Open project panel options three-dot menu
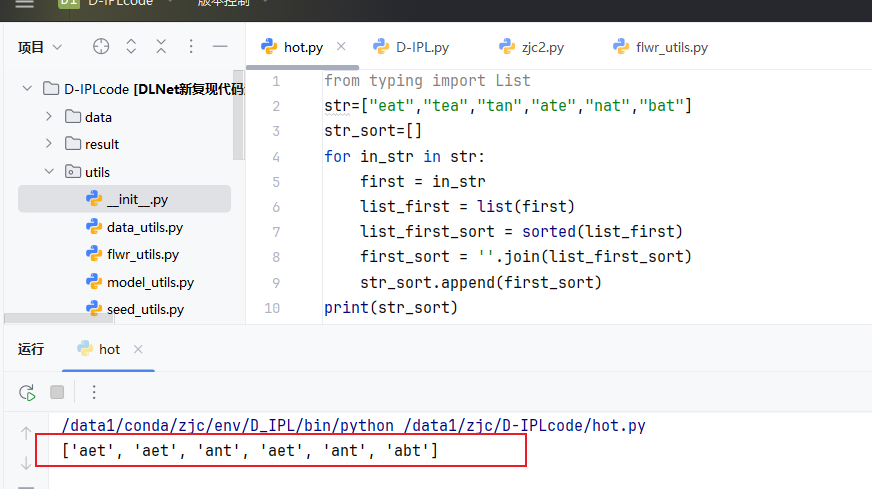This screenshot has width=872, height=489. pyautogui.click(x=191, y=47)
